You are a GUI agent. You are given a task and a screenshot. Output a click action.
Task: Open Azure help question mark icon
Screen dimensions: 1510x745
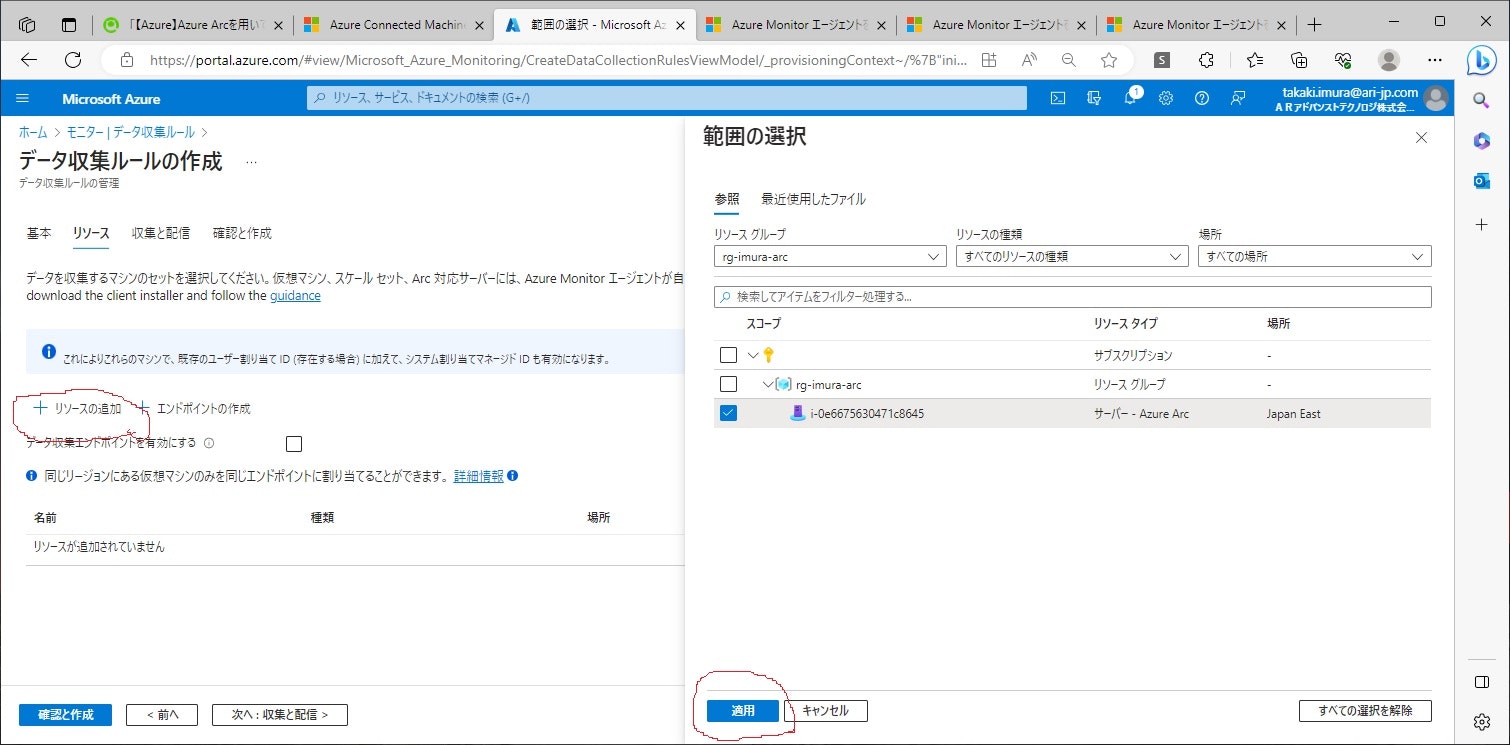pyautogui.click(x=1202, y=98)
